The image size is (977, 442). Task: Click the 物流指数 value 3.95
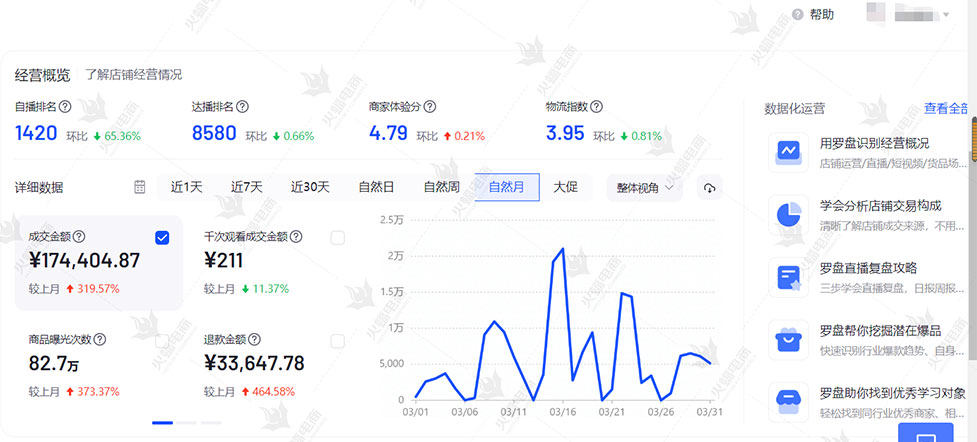point(565,133)
